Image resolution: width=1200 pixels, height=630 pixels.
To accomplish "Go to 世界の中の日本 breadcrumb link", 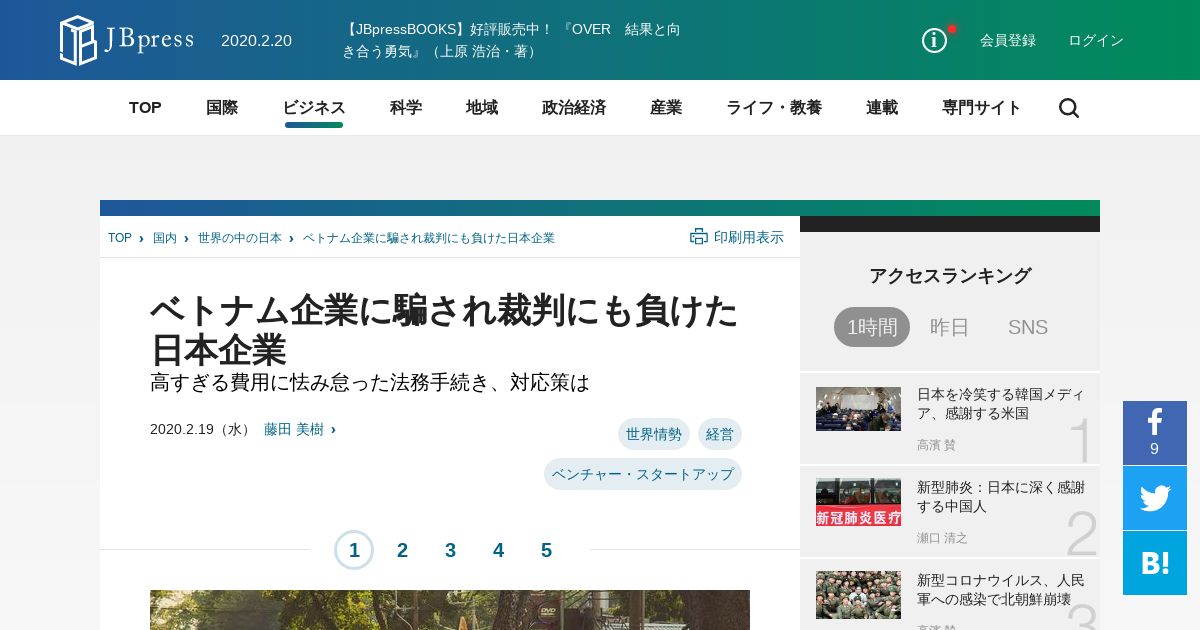I will (239, 238).
